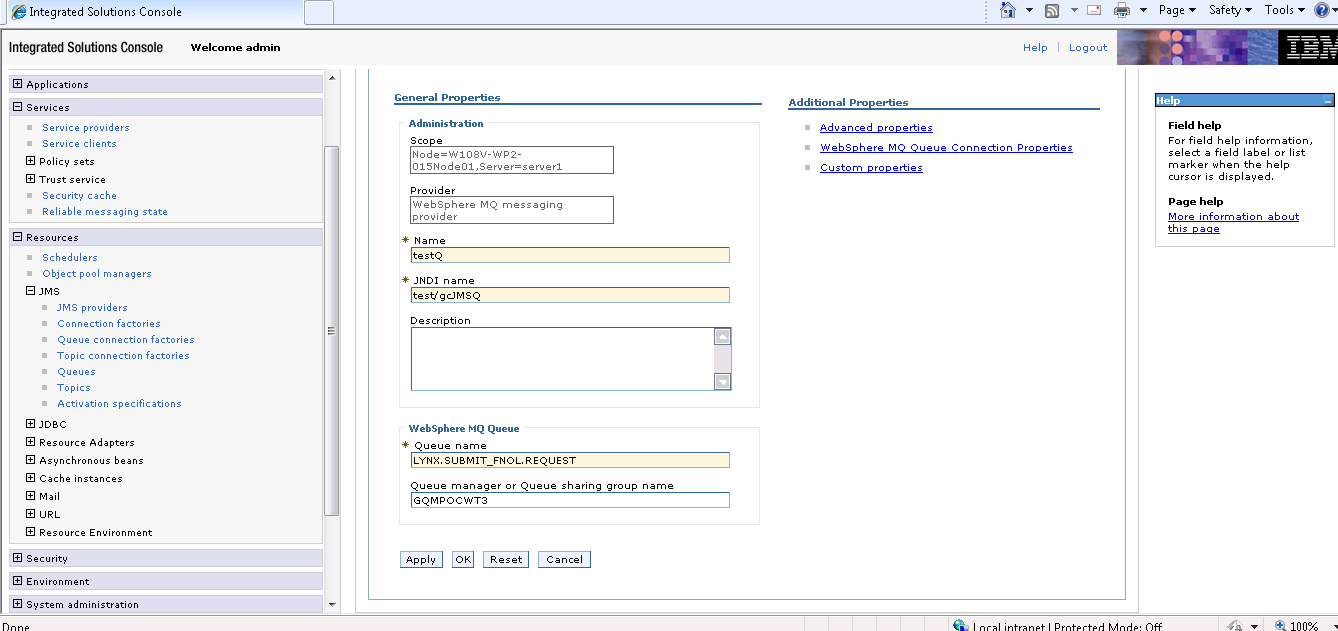Open the Page menu

(1177, 10)
